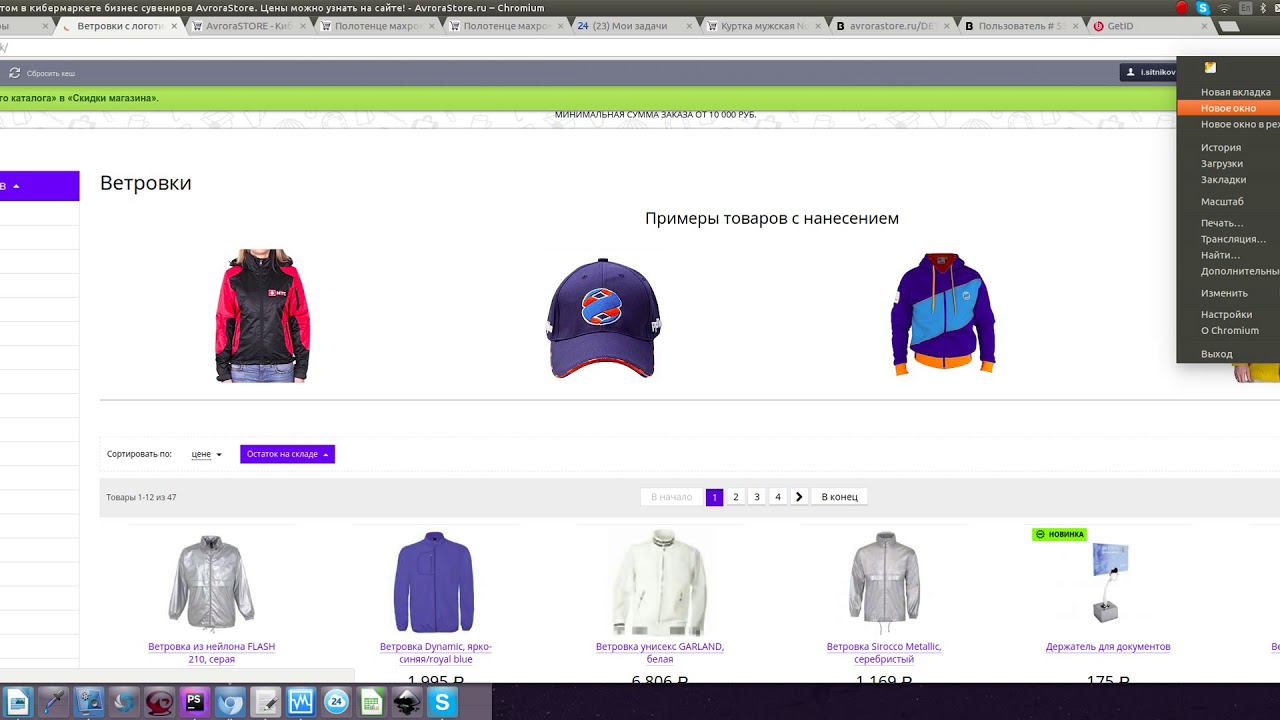Screen dimensions: 1280x720
Task: Click the В начало pagination button
Action: point(671,496)
